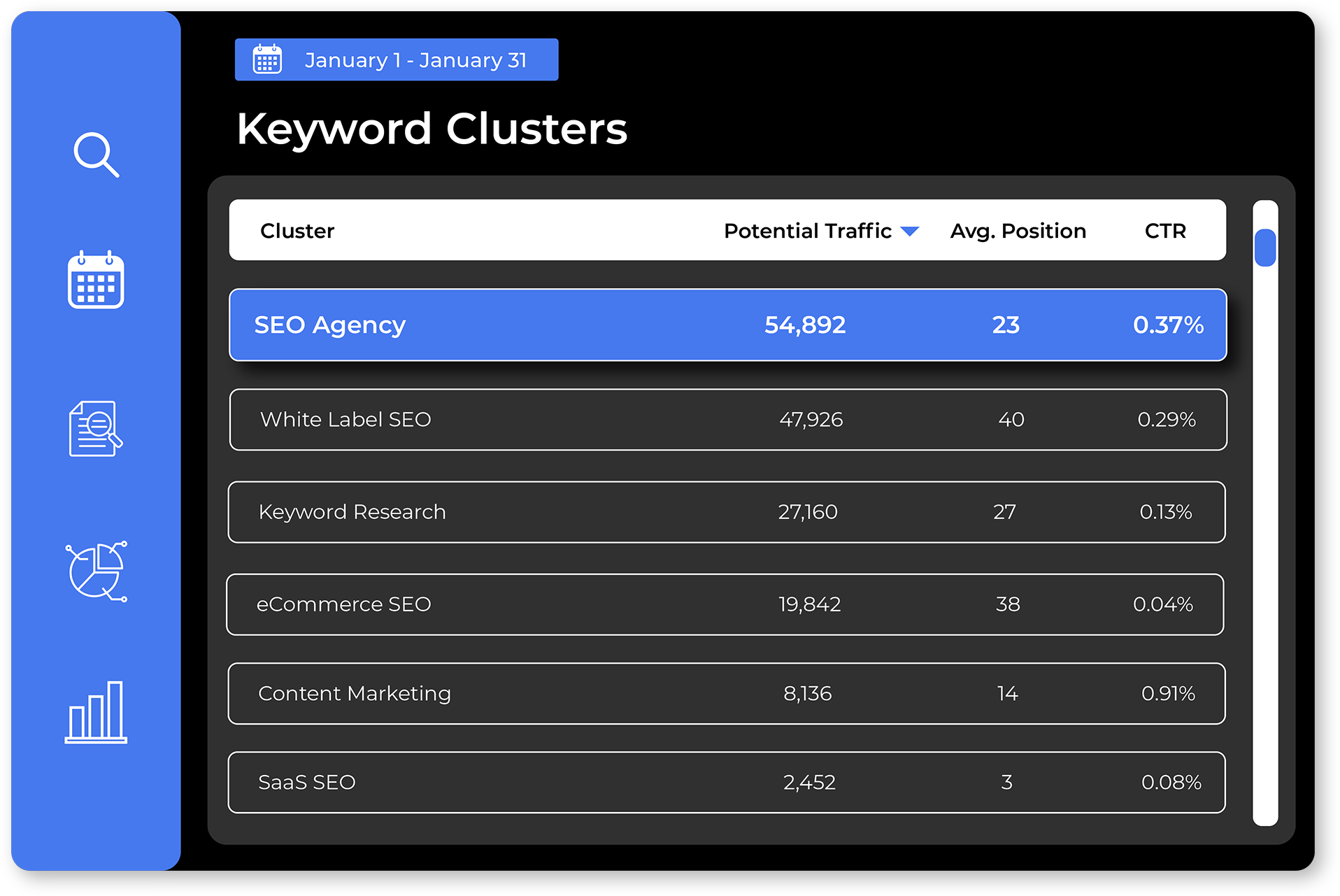The image size is (1340, 896).
Task: Sort by Cluster column header
Action: click(x=297, y=231)
